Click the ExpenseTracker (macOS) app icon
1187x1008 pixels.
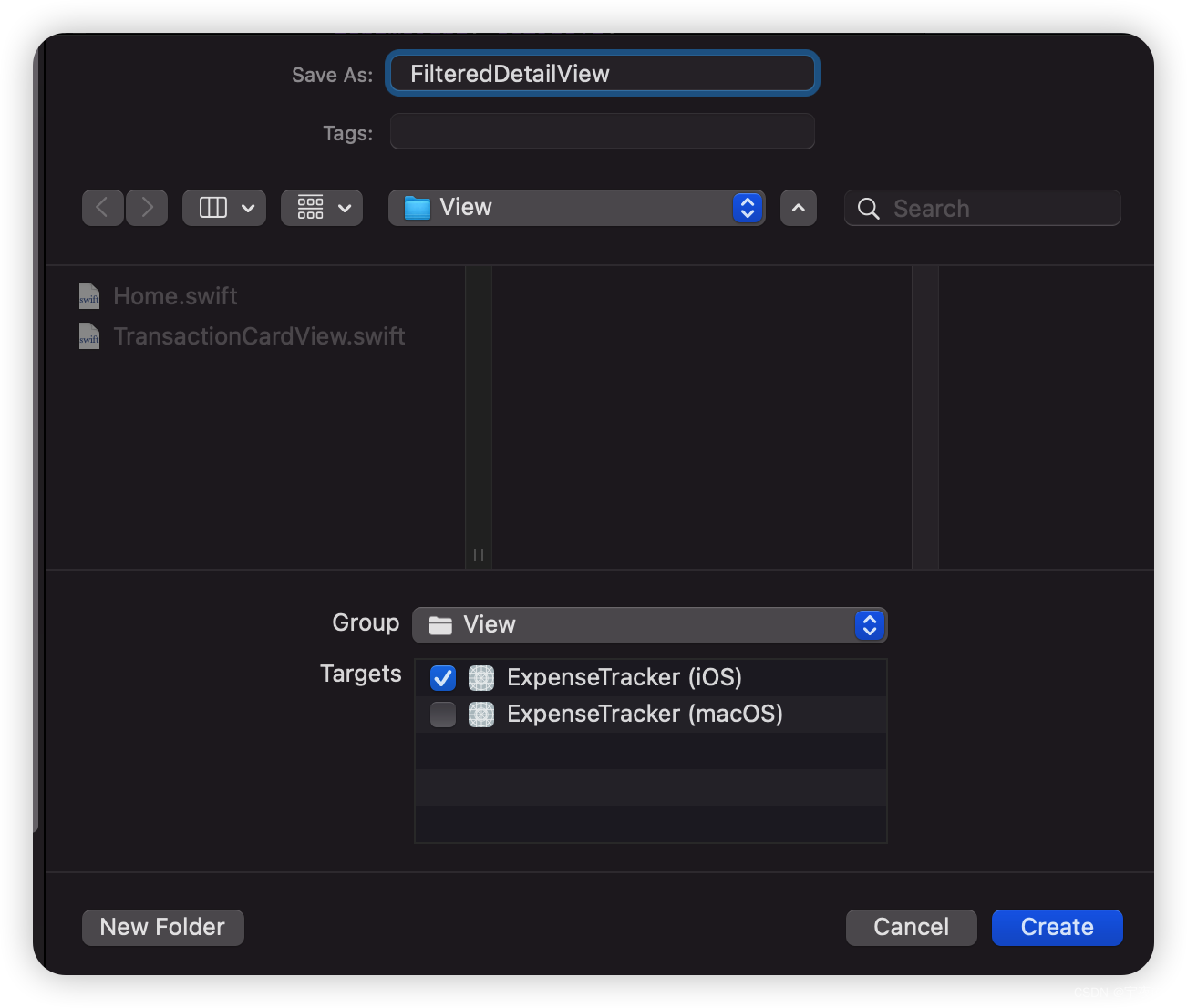pyautogui.click(x=481, y=715)
